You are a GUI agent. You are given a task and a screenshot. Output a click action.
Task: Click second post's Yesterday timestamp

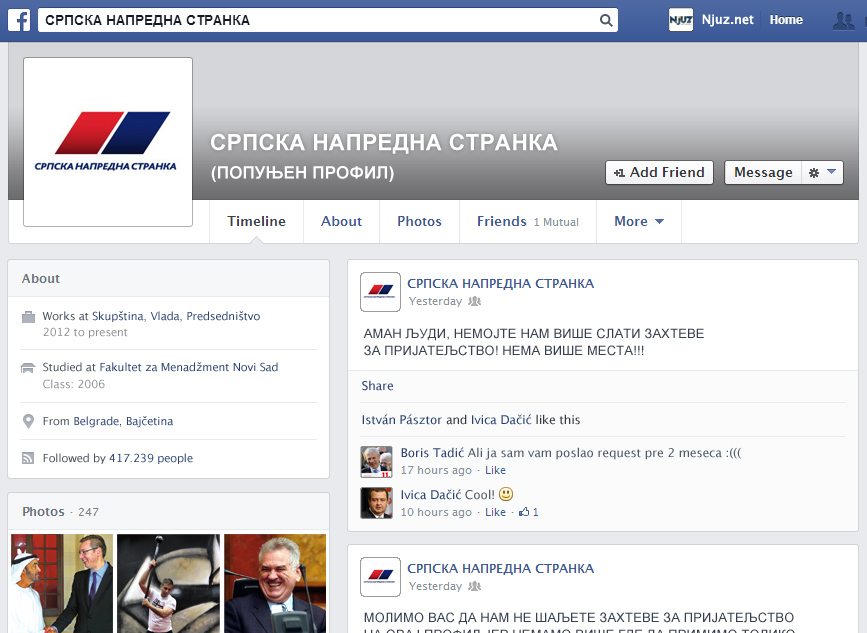[x=435, y=586]
